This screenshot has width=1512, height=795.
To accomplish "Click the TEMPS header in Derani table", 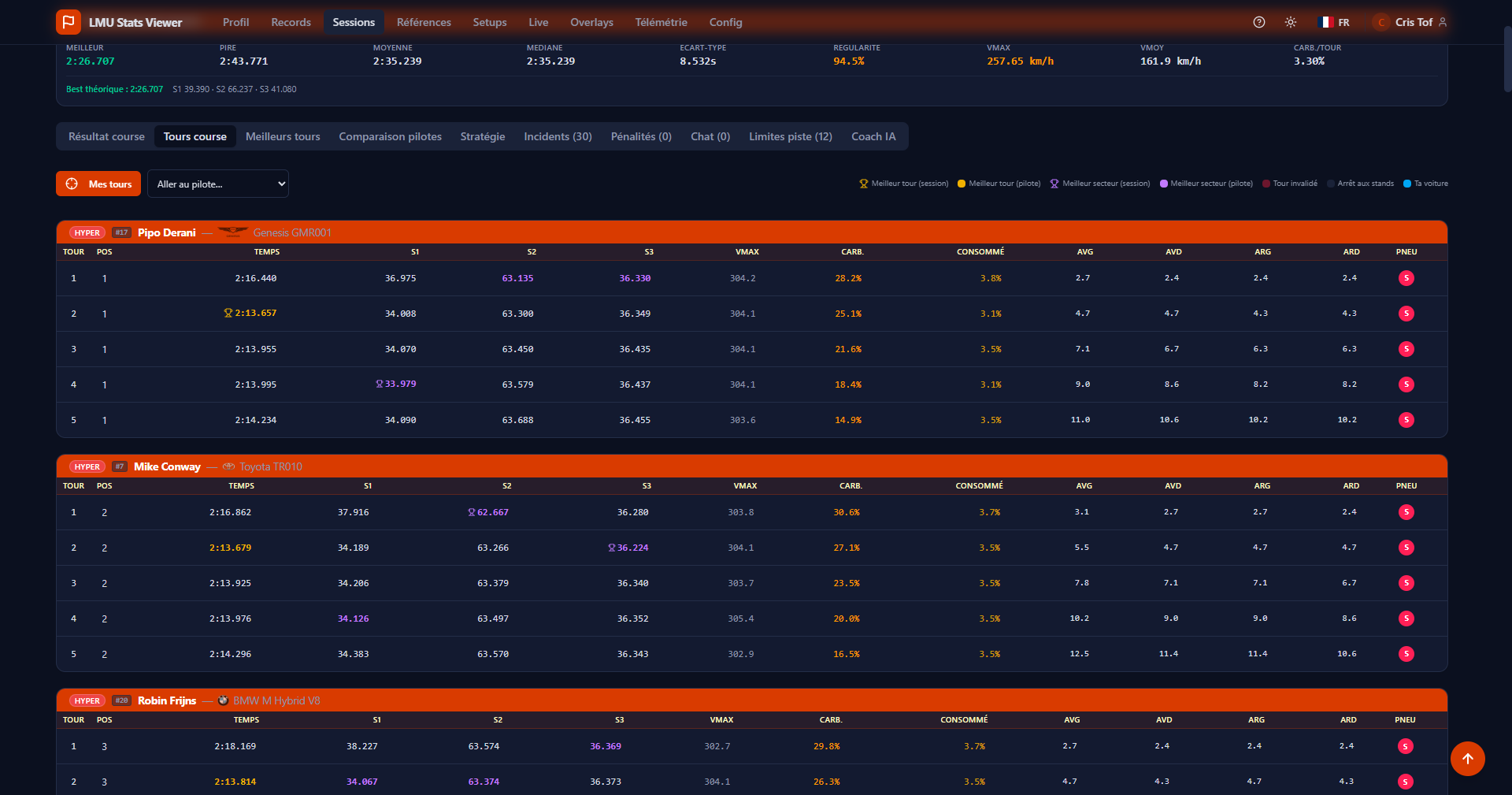I will 267,252.
